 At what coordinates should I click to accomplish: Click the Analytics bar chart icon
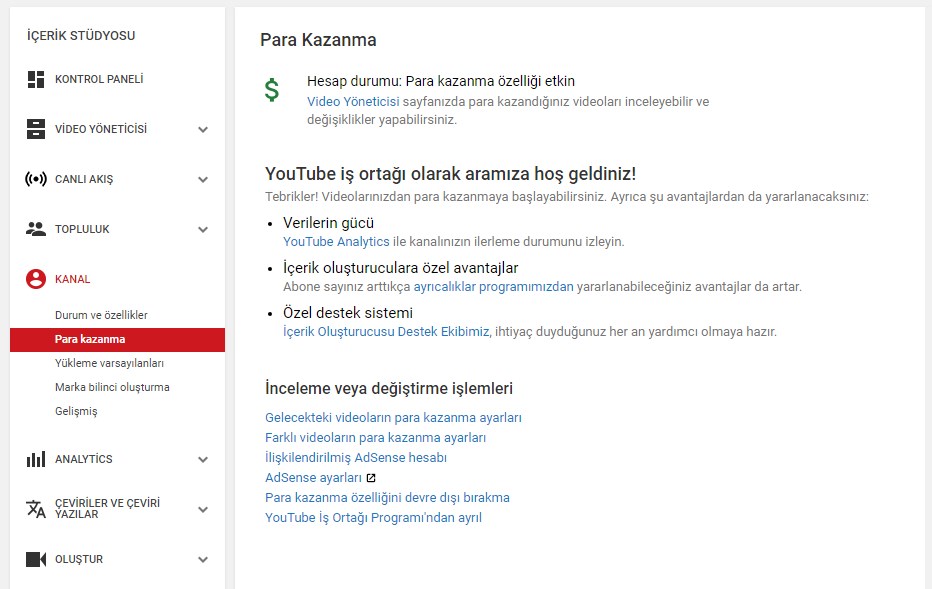36,459
